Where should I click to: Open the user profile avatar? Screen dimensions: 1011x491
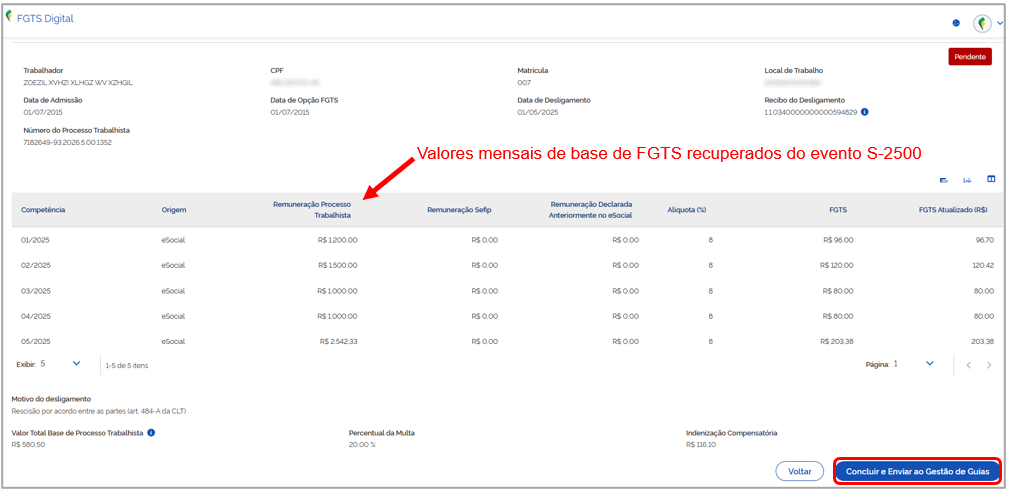(x=982, y=23)
